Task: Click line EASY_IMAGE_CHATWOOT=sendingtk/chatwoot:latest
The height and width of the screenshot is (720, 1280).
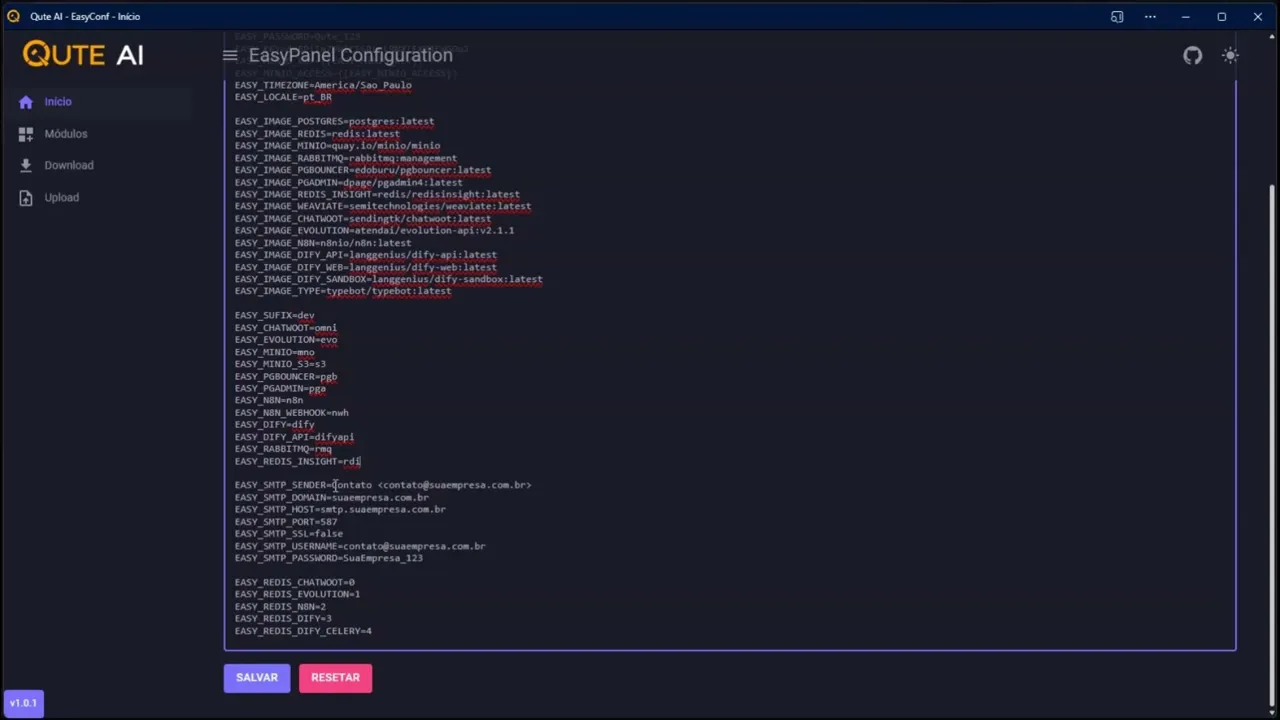Action: pos(363,218)
